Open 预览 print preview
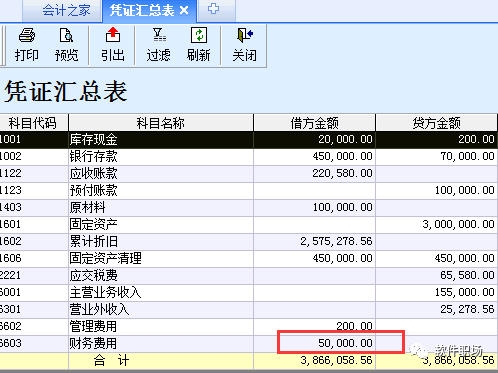 click(x=66, y=45)
